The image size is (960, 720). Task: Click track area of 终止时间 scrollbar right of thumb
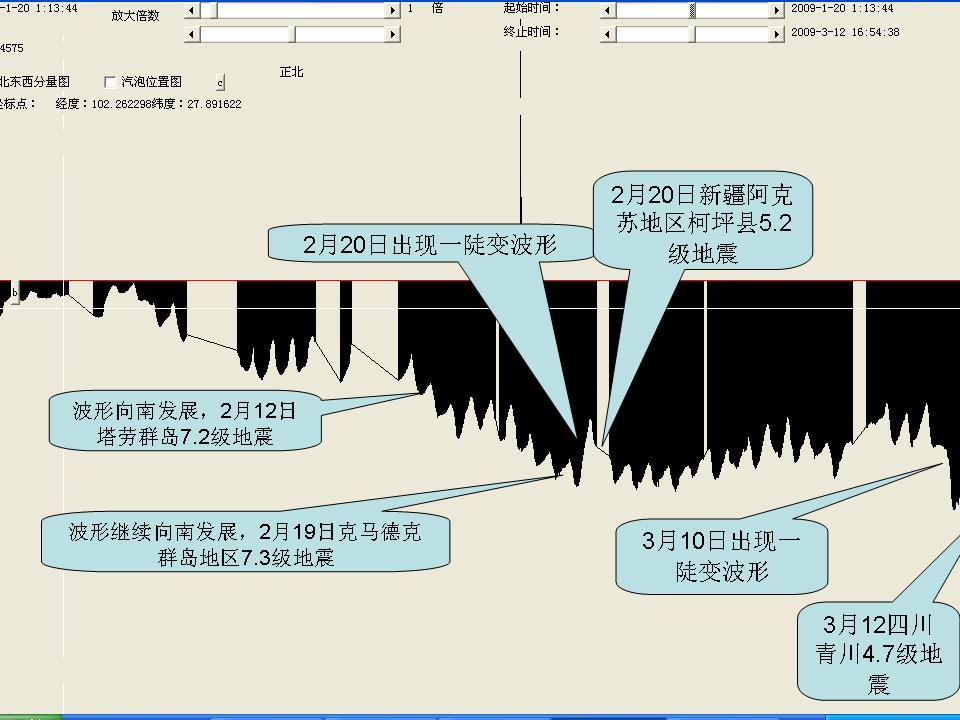732,34
